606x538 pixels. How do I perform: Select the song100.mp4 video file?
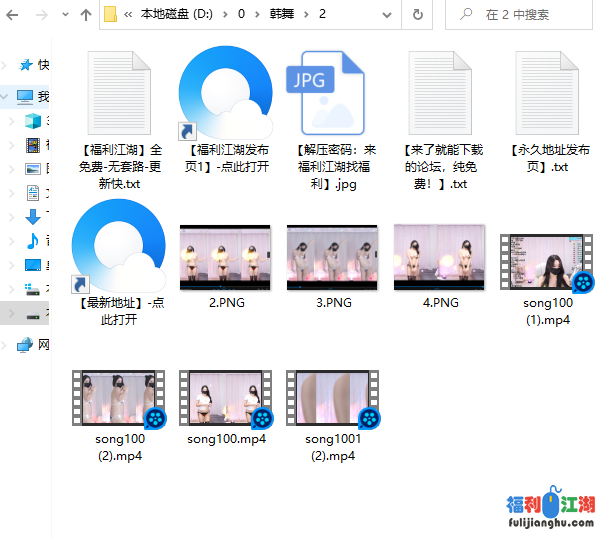point(225,400)
